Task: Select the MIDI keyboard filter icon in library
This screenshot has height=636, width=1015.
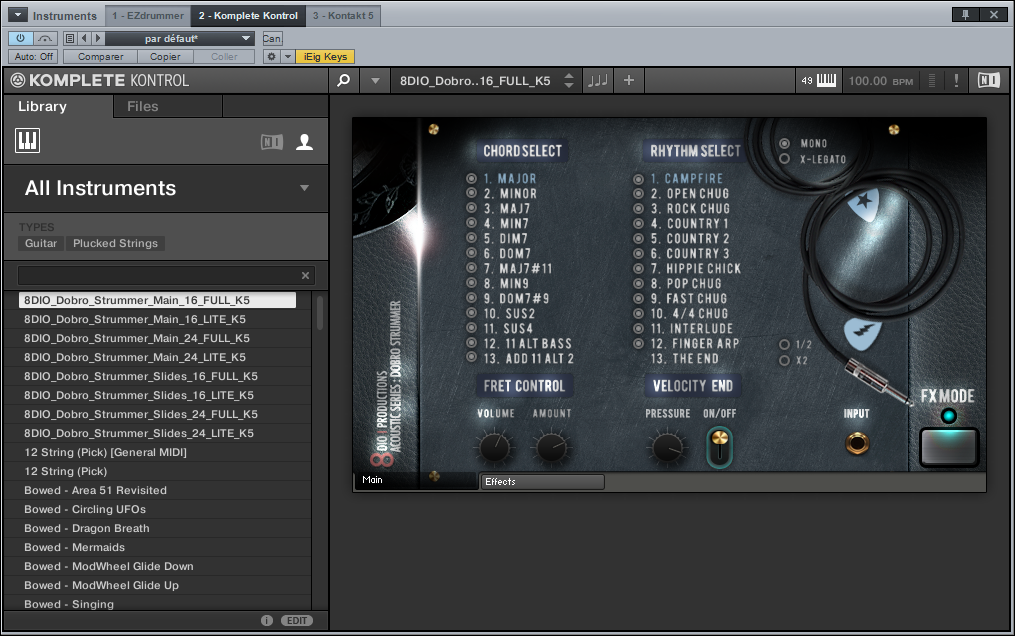Action: (27, 140)
